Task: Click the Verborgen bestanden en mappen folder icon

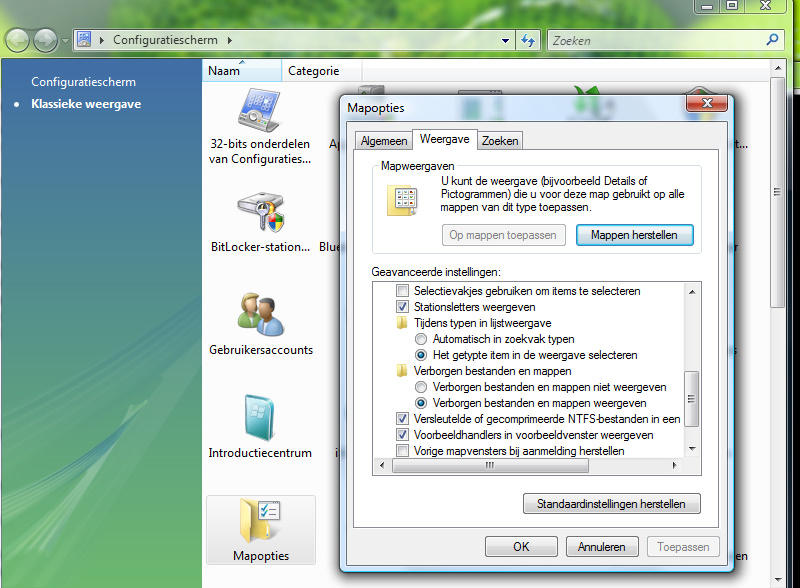Action: (x=402, y=371)
